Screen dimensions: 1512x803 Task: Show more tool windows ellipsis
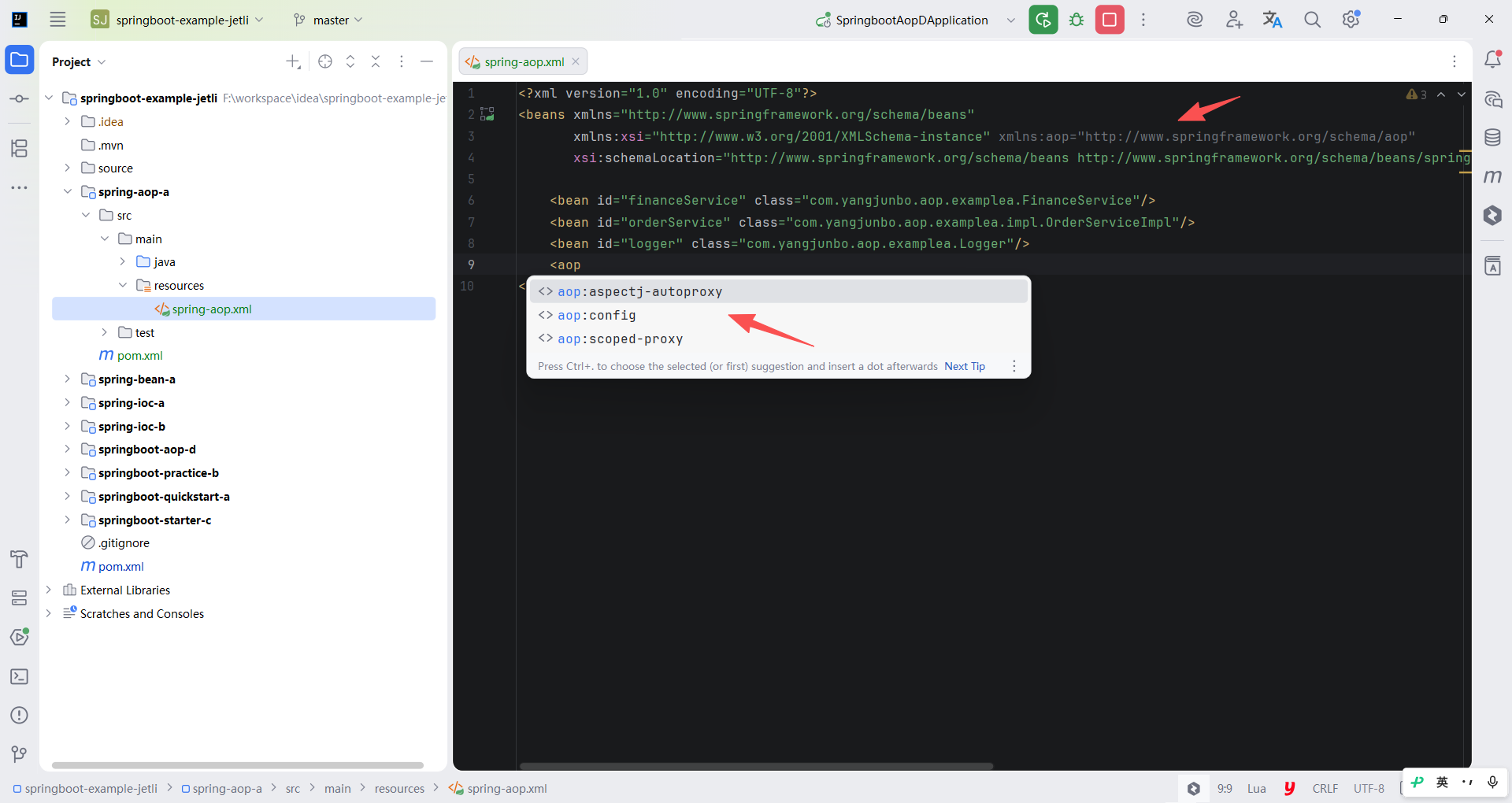[20, 187]
